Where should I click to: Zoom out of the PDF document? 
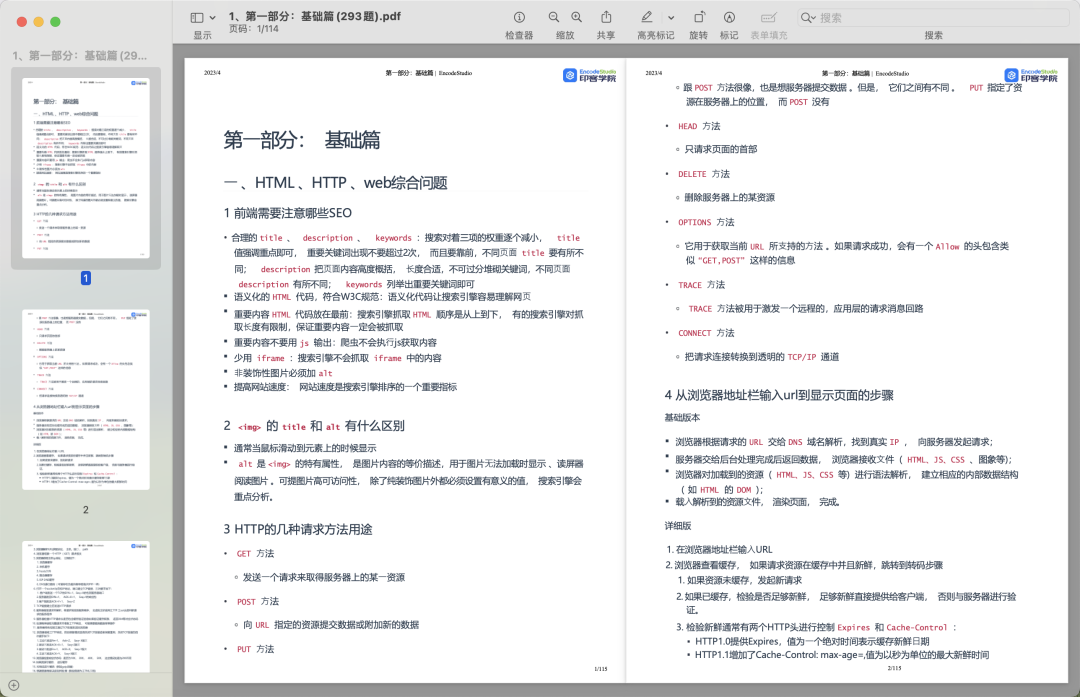553,17
